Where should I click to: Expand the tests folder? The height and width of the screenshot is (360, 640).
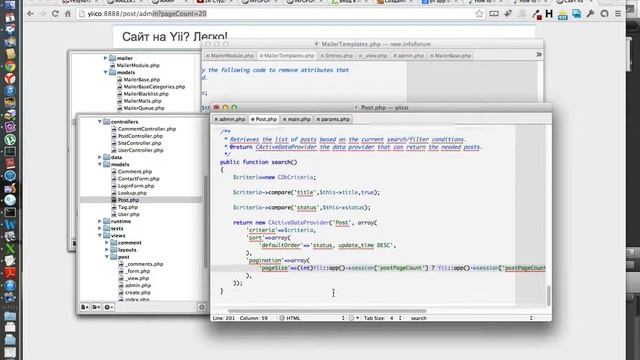[100, 229]
